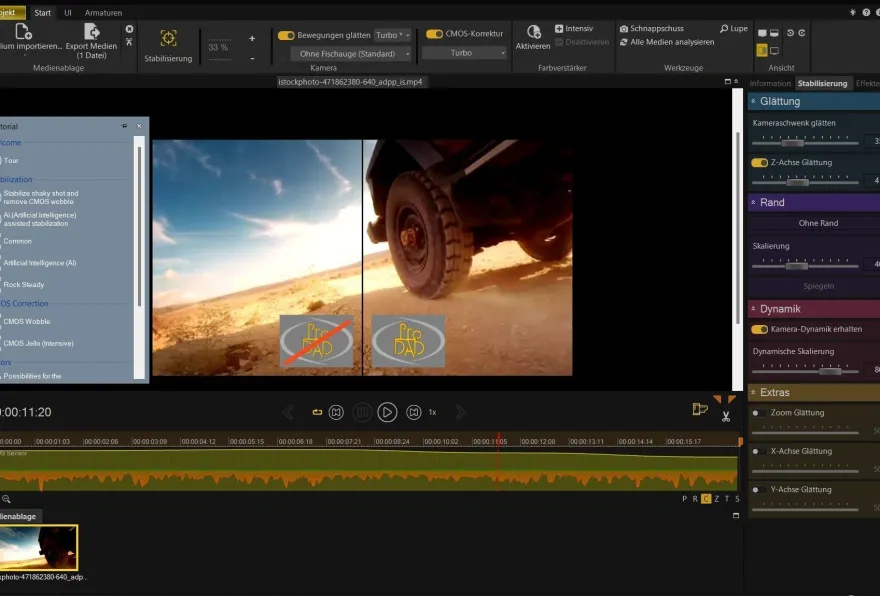
Task: Click the pause button
Action: pyautogui.click(x=362, y=412)
